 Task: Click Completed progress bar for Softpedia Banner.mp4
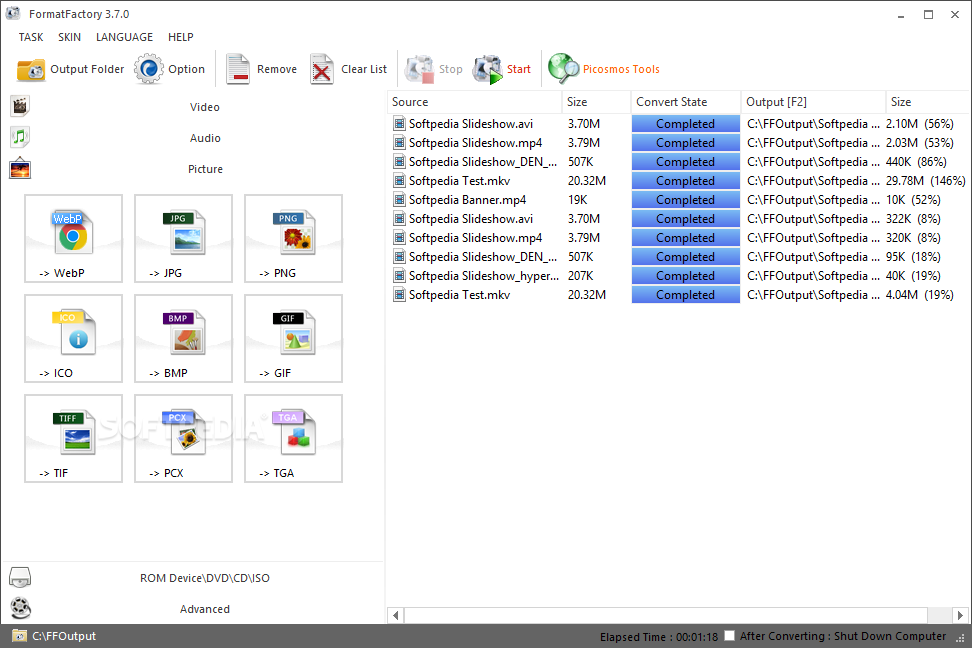pyautogui.click(x=686, y=200)
